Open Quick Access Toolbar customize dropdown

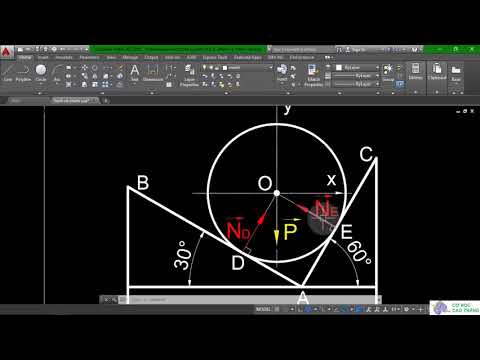pyautogui.click(x=87, y=50)
